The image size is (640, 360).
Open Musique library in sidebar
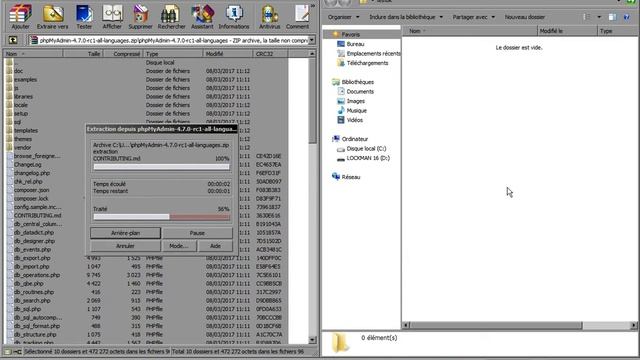pos(356,111)
